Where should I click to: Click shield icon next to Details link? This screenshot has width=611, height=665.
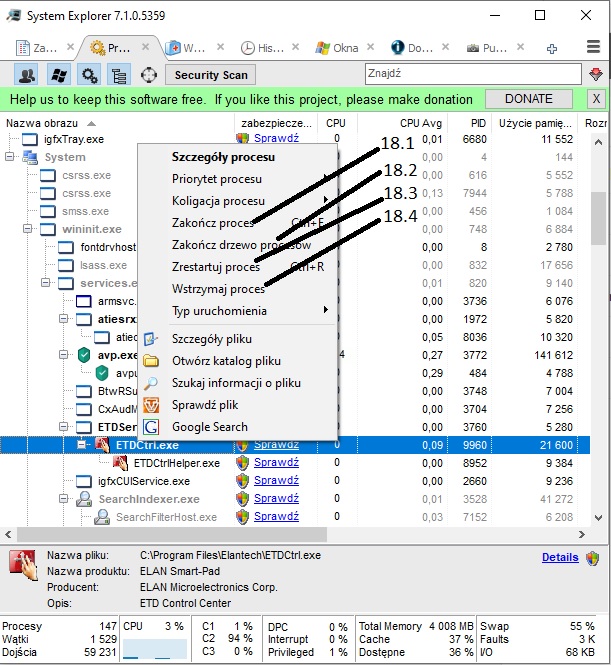(592, 558)
